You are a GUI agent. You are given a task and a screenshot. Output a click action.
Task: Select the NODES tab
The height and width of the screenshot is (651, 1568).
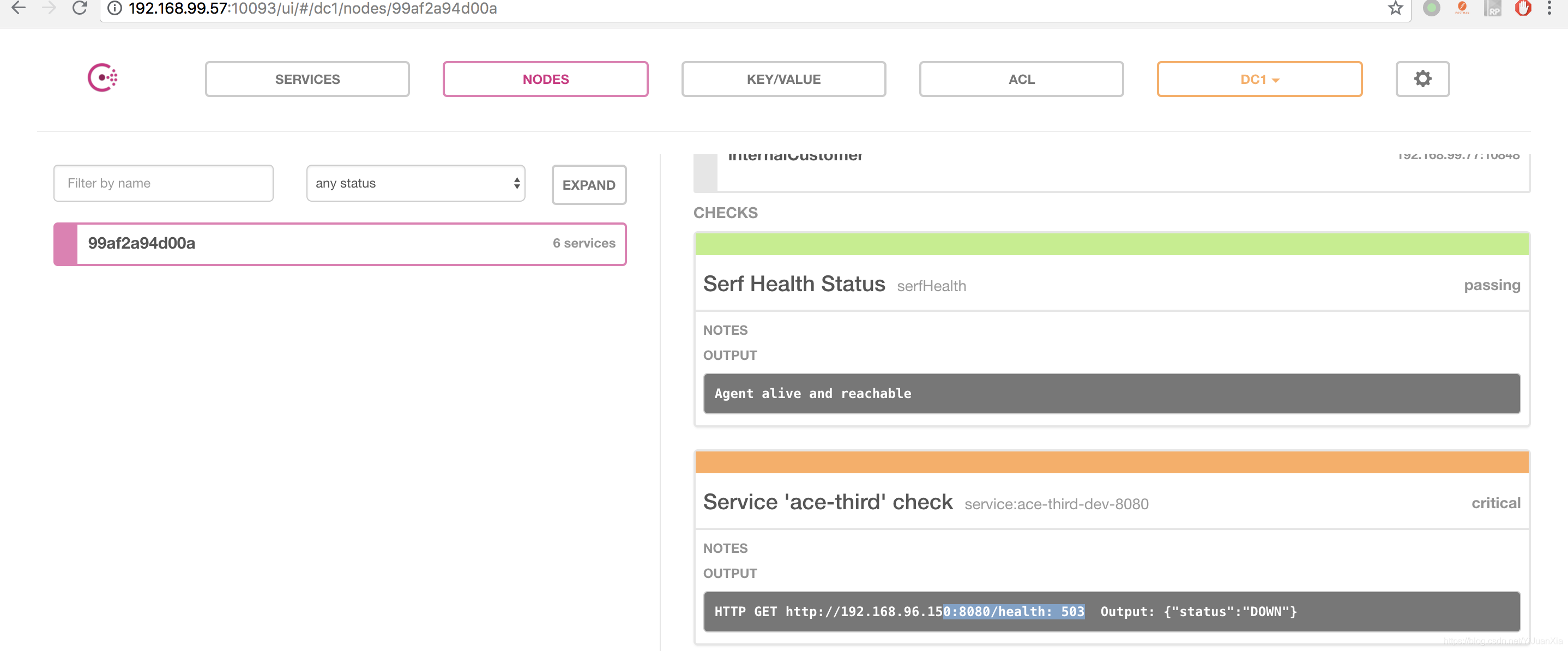pos(545,79)
